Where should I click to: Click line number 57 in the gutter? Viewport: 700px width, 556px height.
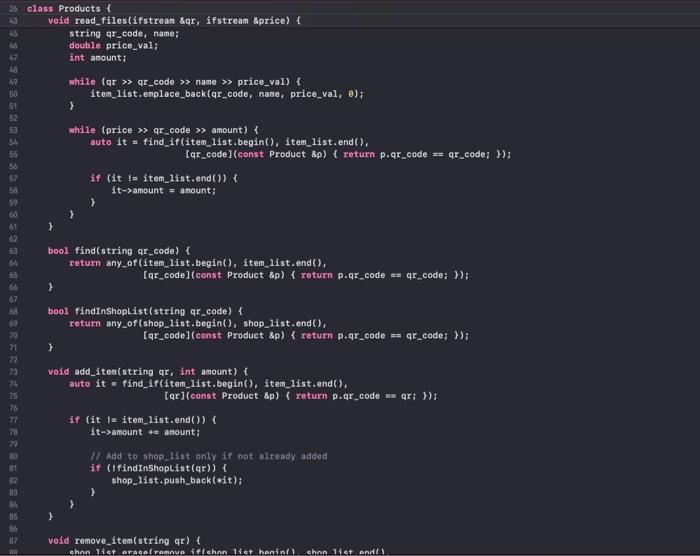pos(13,178)
